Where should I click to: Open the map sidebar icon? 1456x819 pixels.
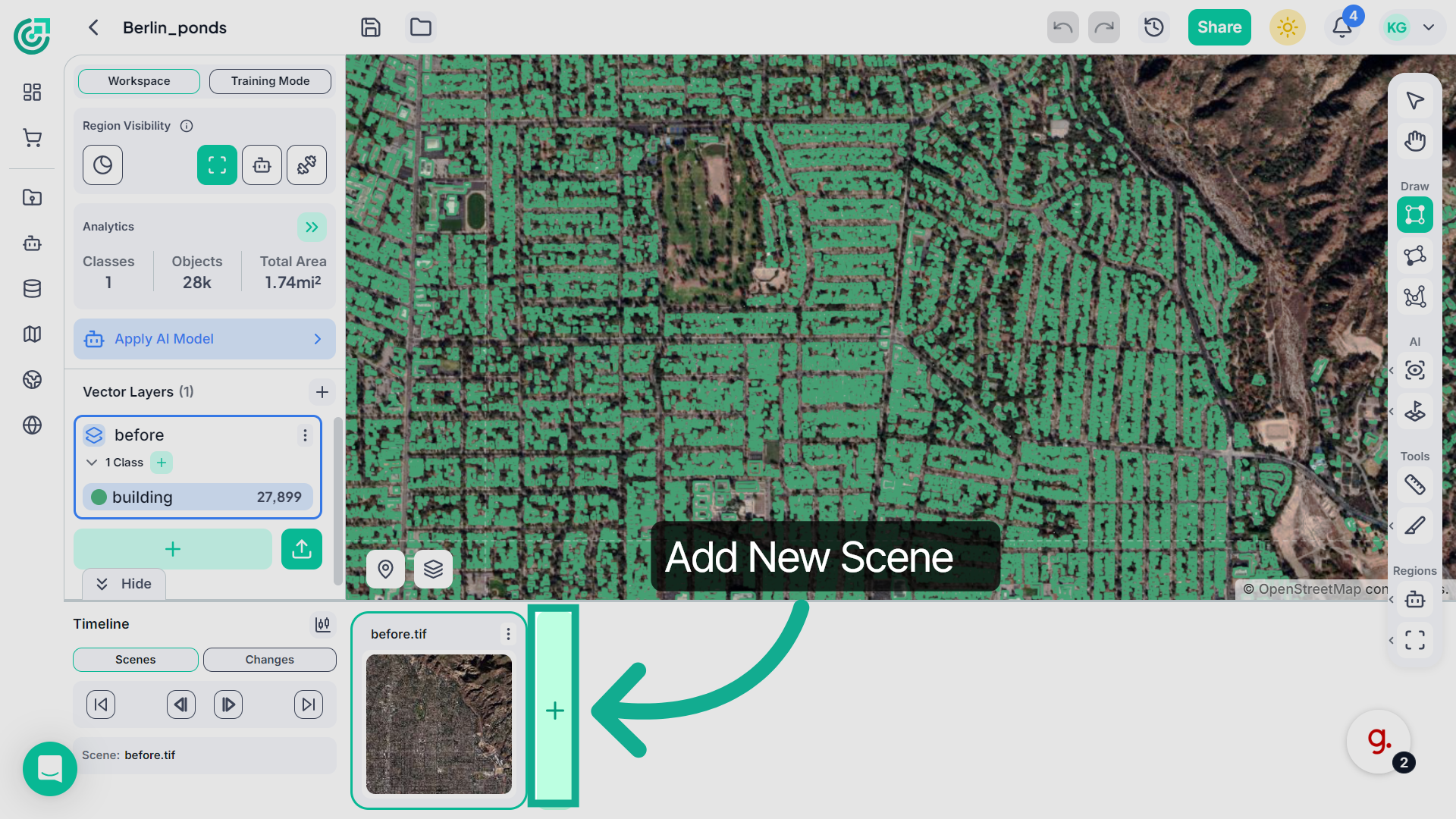pyautogui.click(x=32, y=334)
